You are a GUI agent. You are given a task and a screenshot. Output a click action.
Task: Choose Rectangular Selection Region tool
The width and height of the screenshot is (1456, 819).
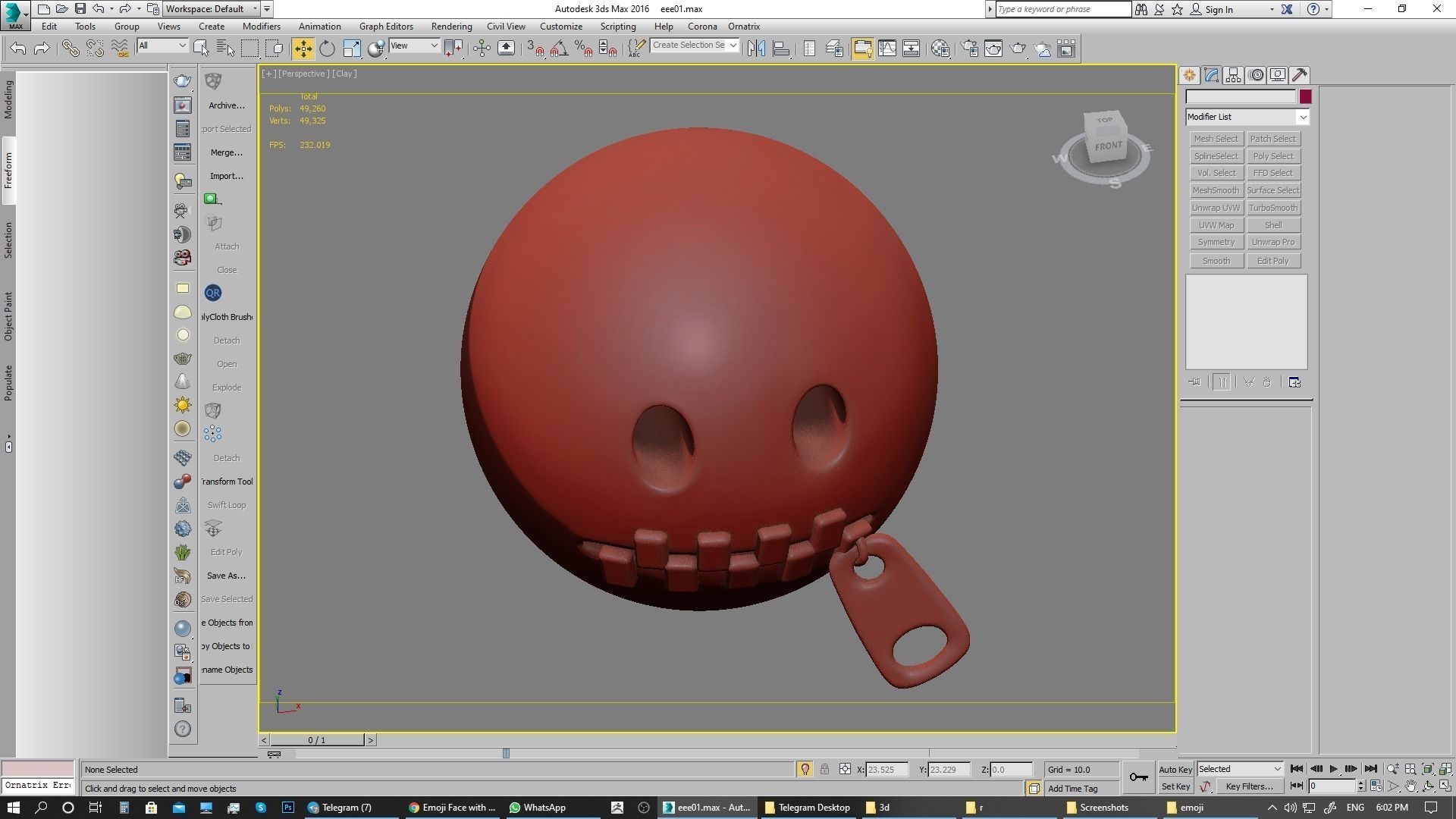pyautogui.click(x=249, y=49)
